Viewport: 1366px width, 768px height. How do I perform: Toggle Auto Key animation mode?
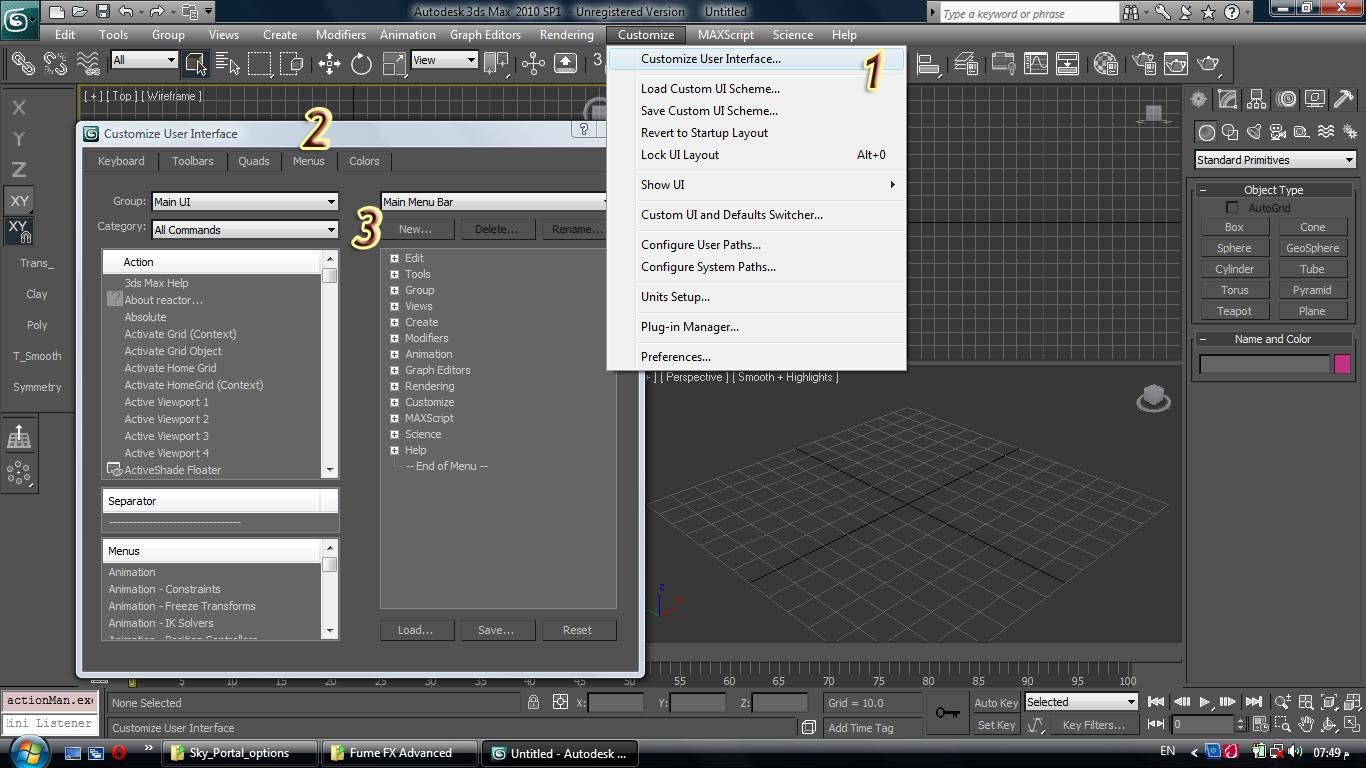pyautogui.click(x=995, y=702)
